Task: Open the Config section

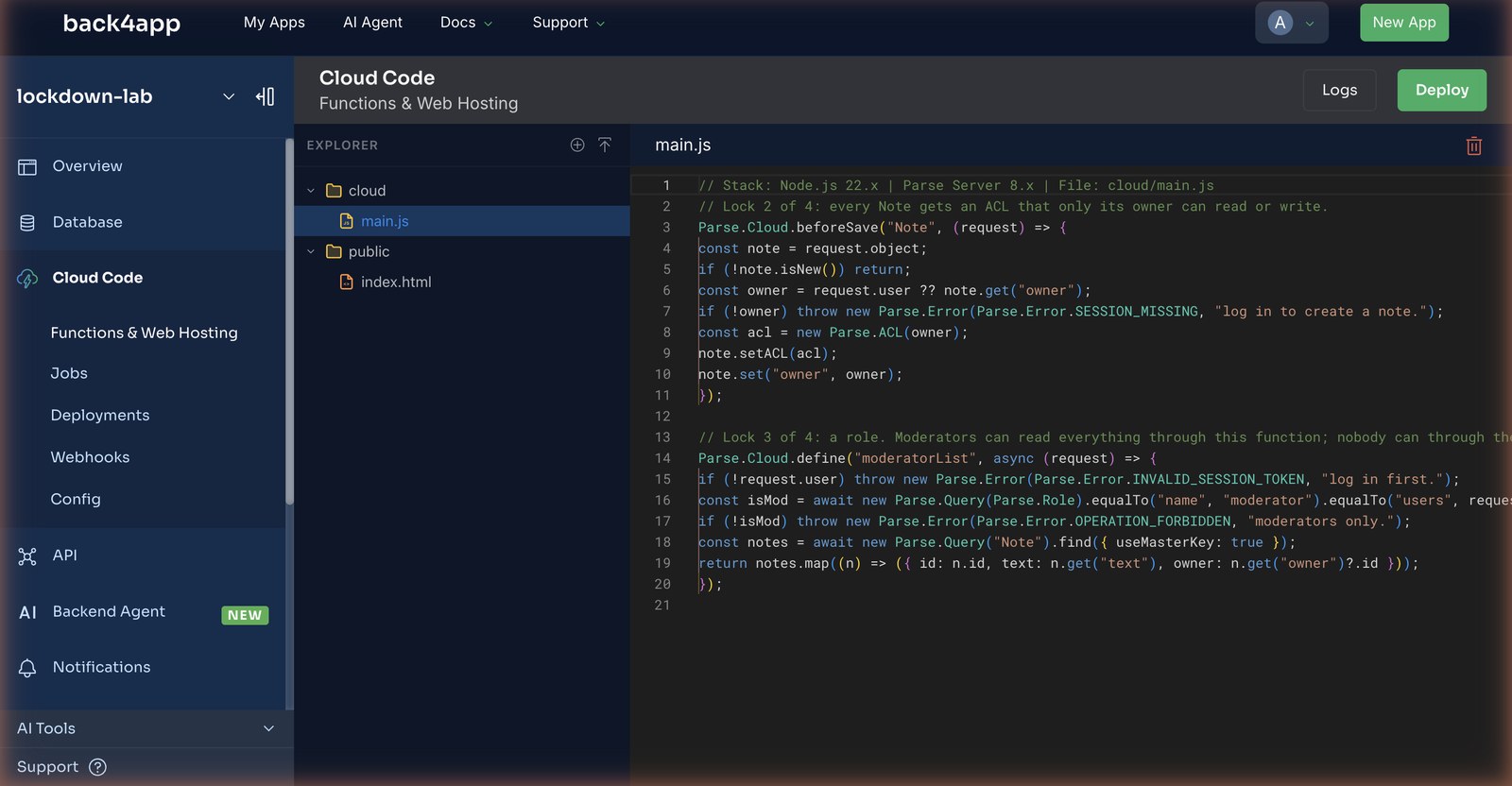Action: click(76, 499)
